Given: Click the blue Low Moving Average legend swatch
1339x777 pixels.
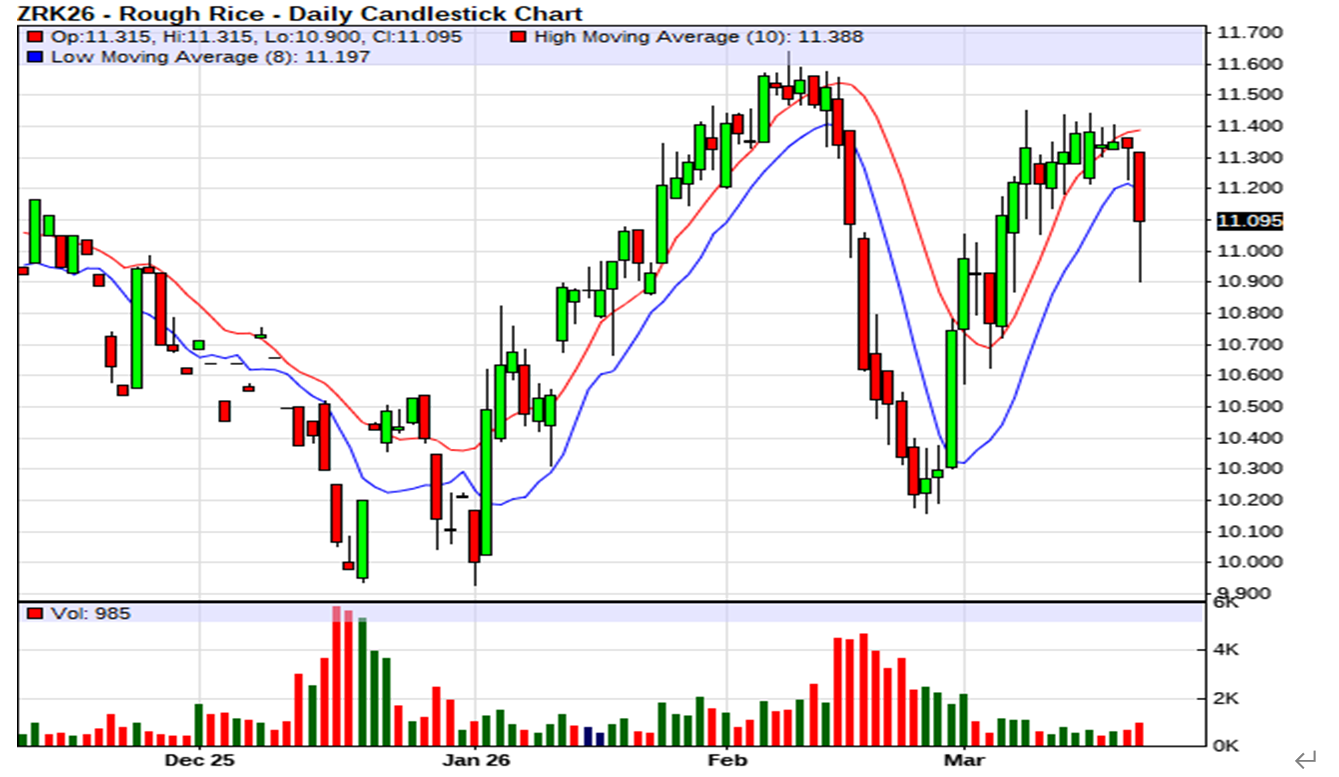Looking at the screenshot, I should (x=35, y=57).
